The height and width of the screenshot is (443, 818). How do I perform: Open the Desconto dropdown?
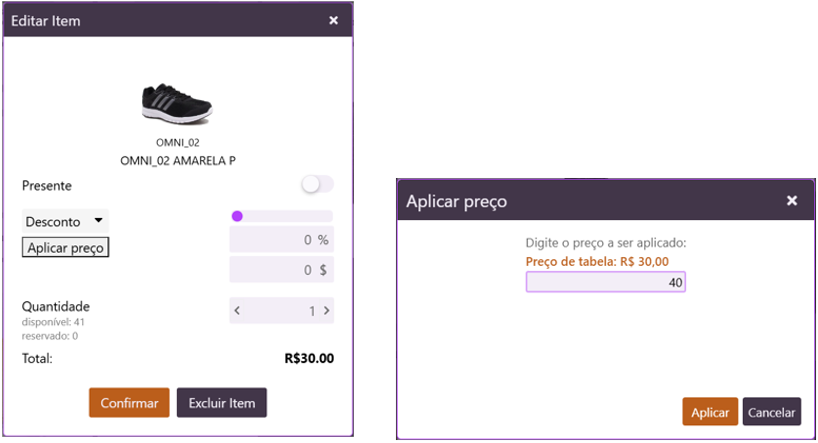click(x=65, y=221)
